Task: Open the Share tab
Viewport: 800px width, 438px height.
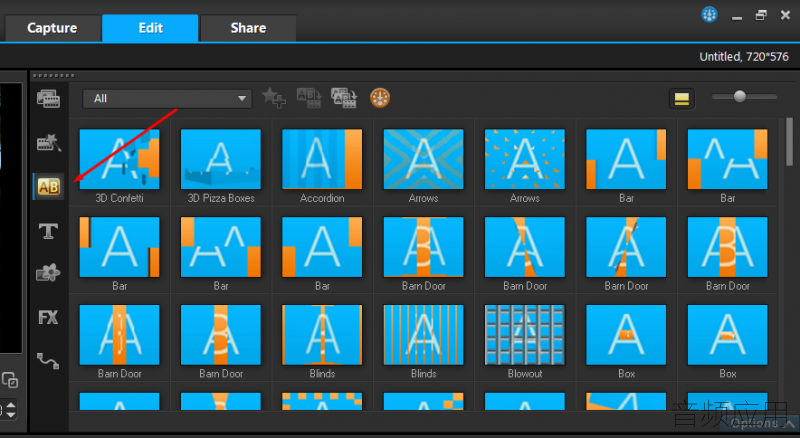Action: click(248, 28)
